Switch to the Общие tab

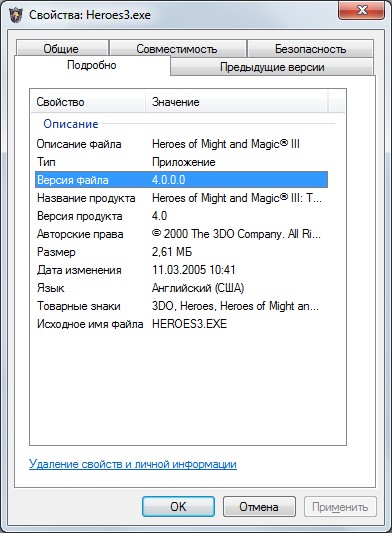(x=62, y=49)
